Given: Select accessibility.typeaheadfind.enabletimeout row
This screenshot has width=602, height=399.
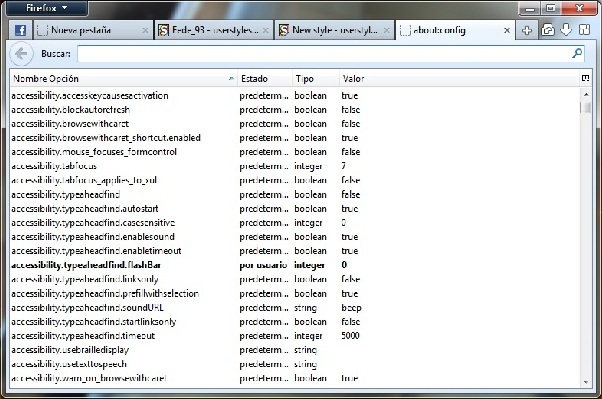Looking at the screenshot, I should pyautogui.click(x=295, y=251).
